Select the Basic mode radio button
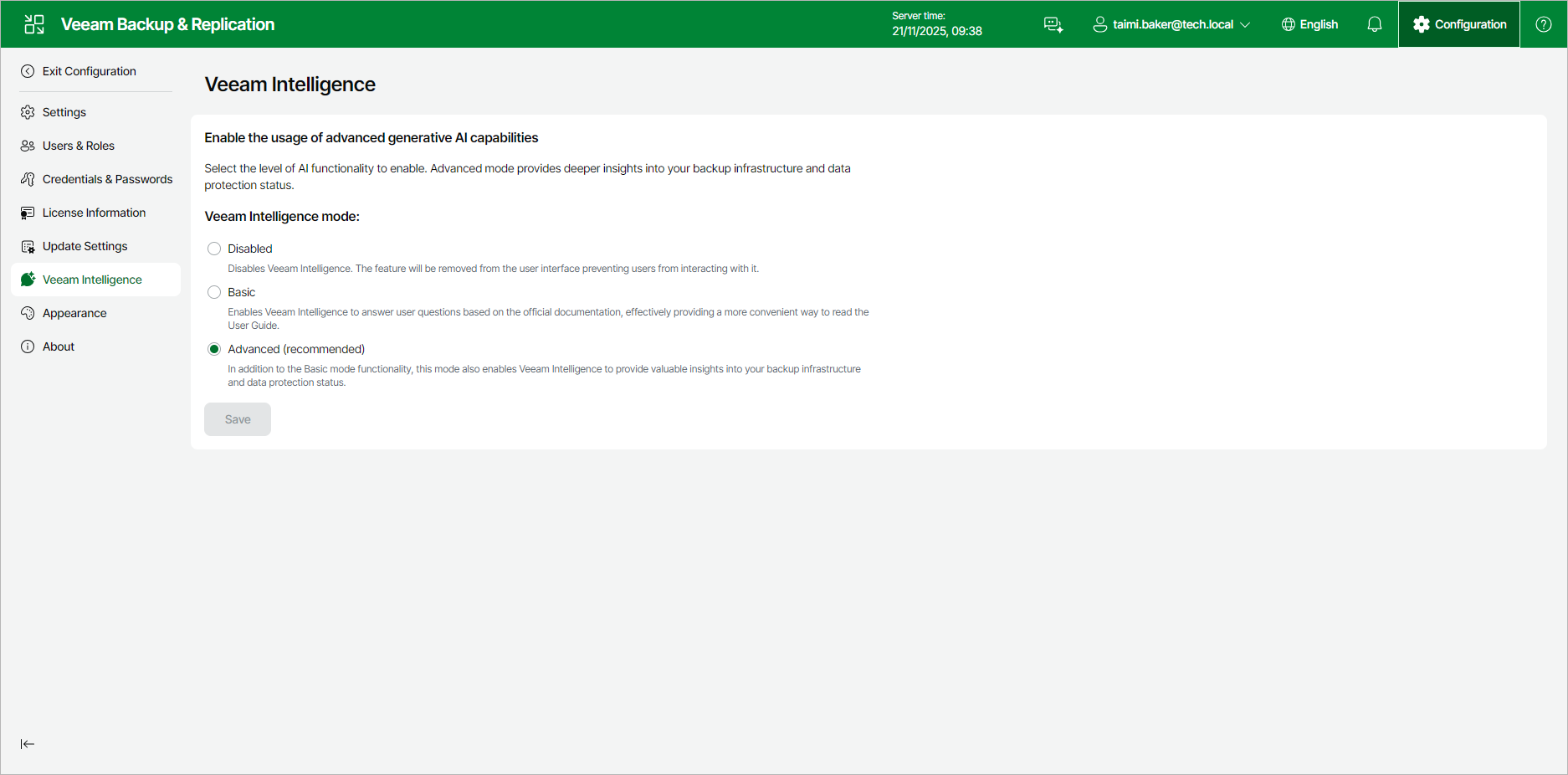Viewport: 1568px width, 775px height. 214,291
